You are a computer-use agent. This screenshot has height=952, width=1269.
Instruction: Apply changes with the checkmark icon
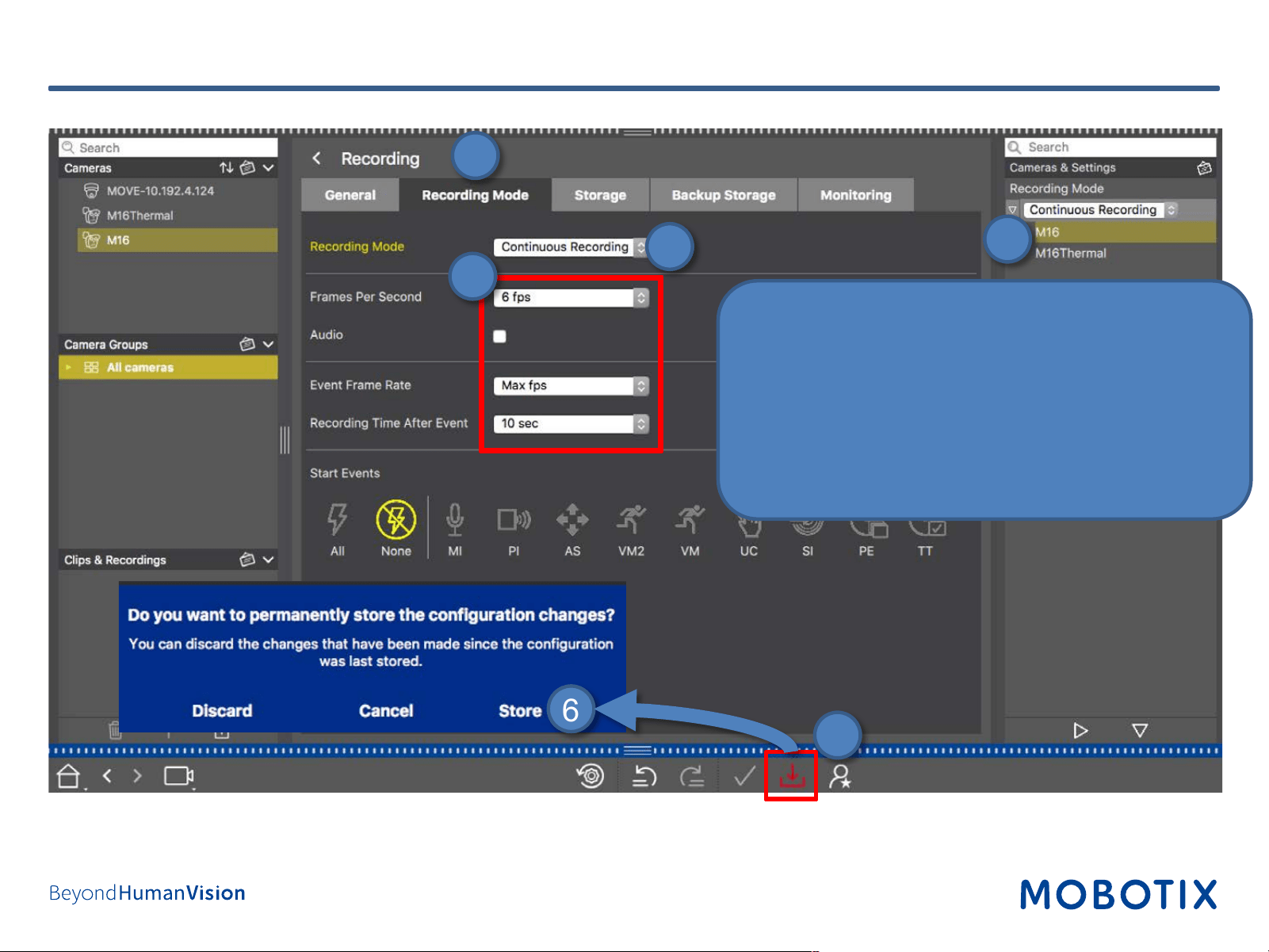coord(744,776)
